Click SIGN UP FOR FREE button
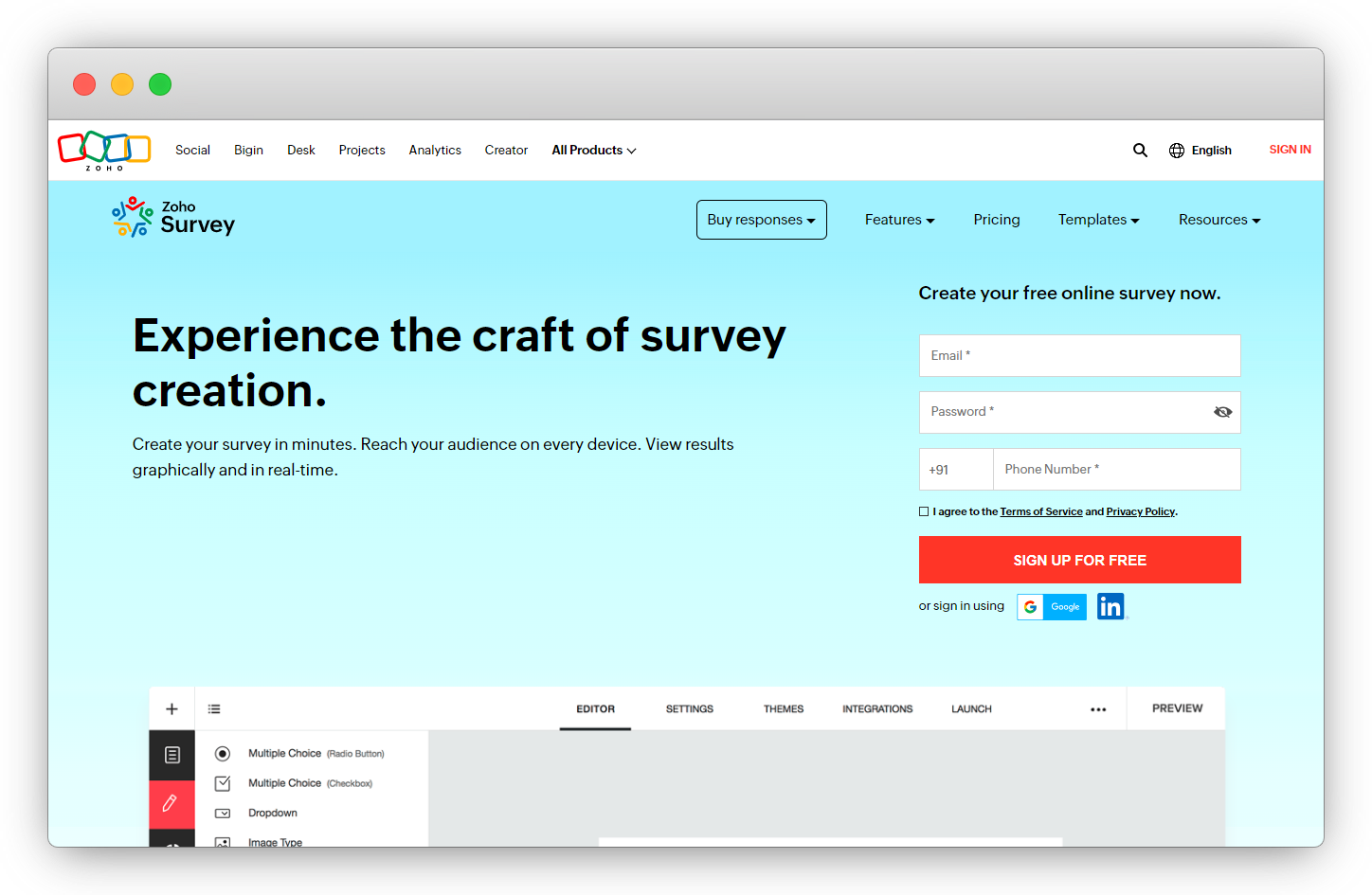 pos(1080,560)
